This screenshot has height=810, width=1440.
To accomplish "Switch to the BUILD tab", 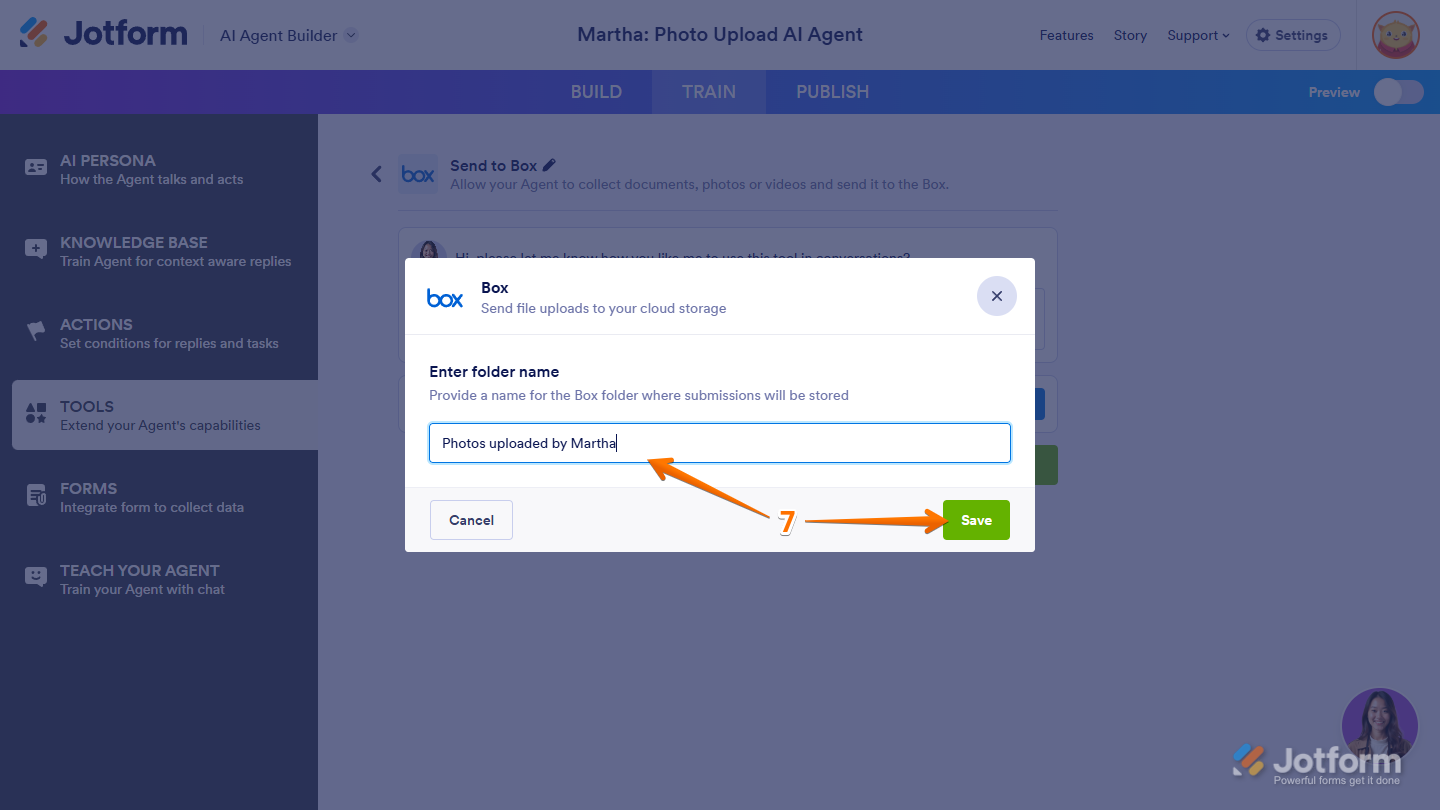I will (x=596, y=92).
